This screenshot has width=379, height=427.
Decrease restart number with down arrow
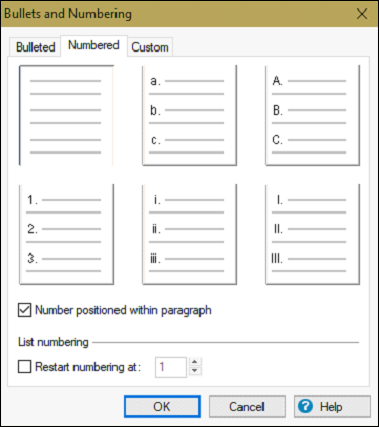tap(195, 371)
